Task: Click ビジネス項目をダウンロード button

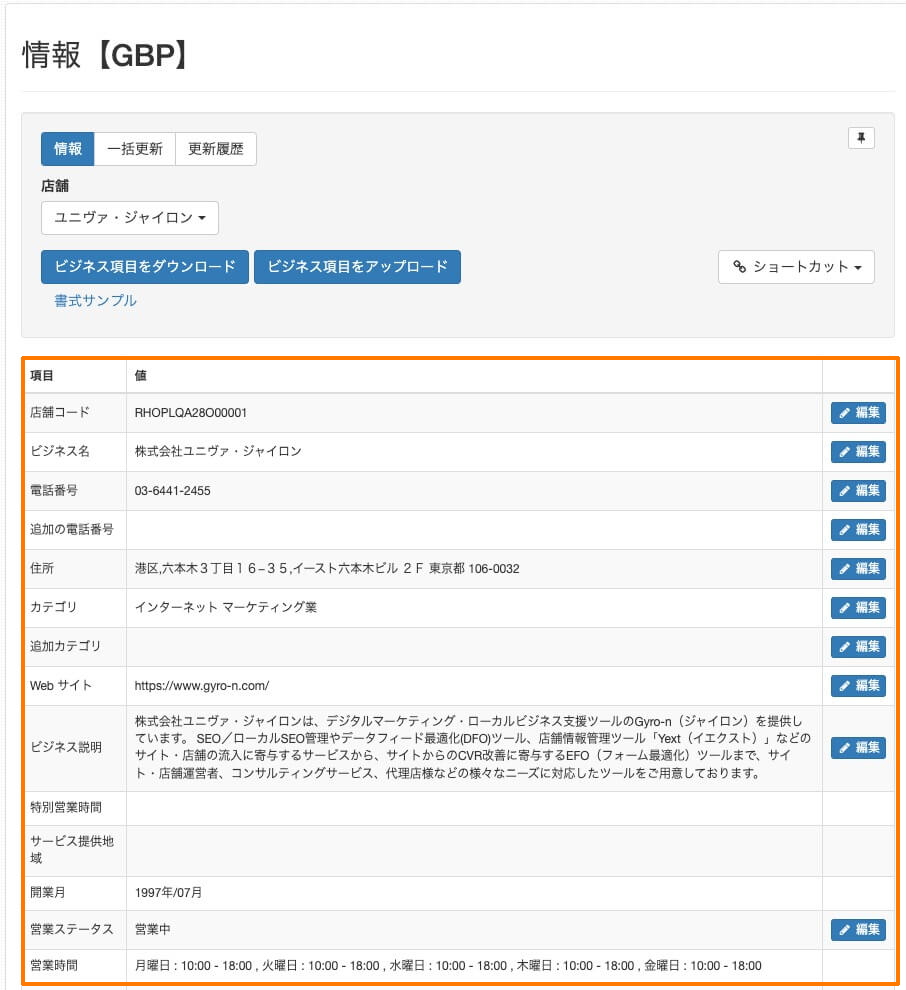Action: 145,267
